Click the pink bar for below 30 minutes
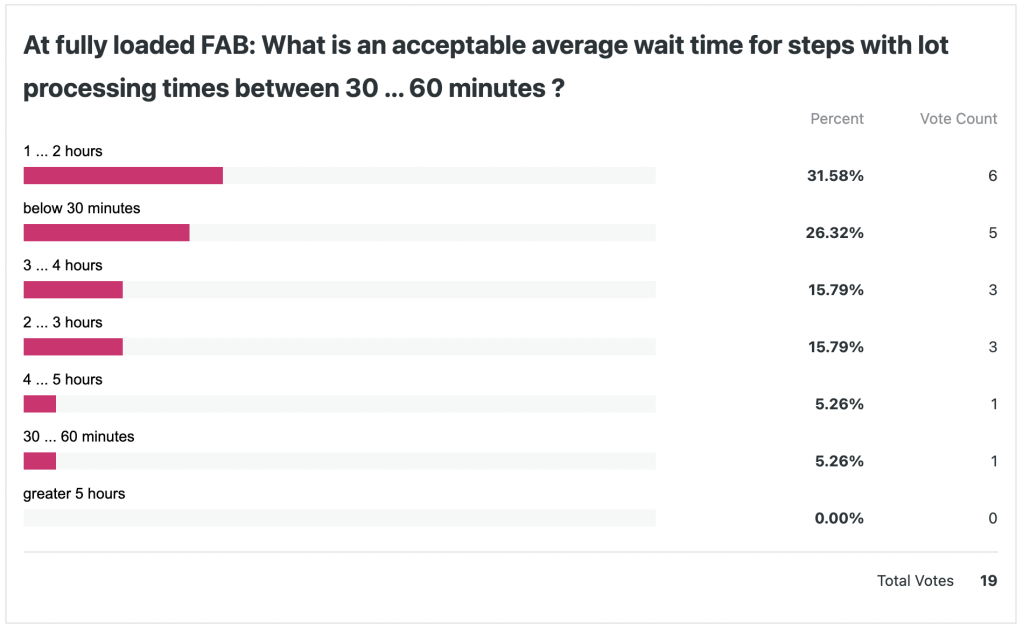 point(106,233)
